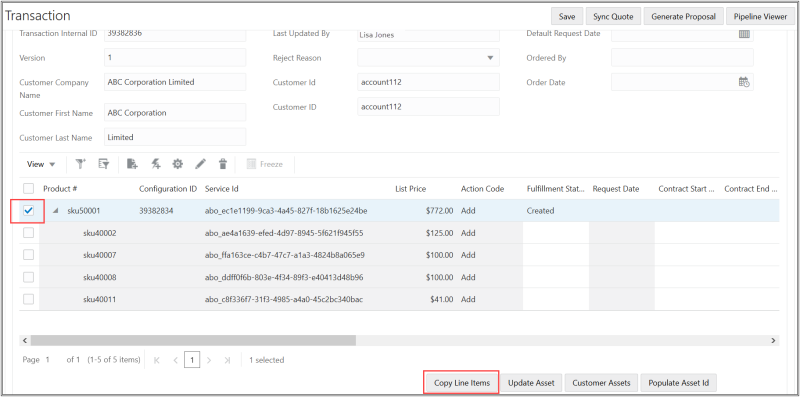Click the Customer Id field with account112

coord(428,82)
